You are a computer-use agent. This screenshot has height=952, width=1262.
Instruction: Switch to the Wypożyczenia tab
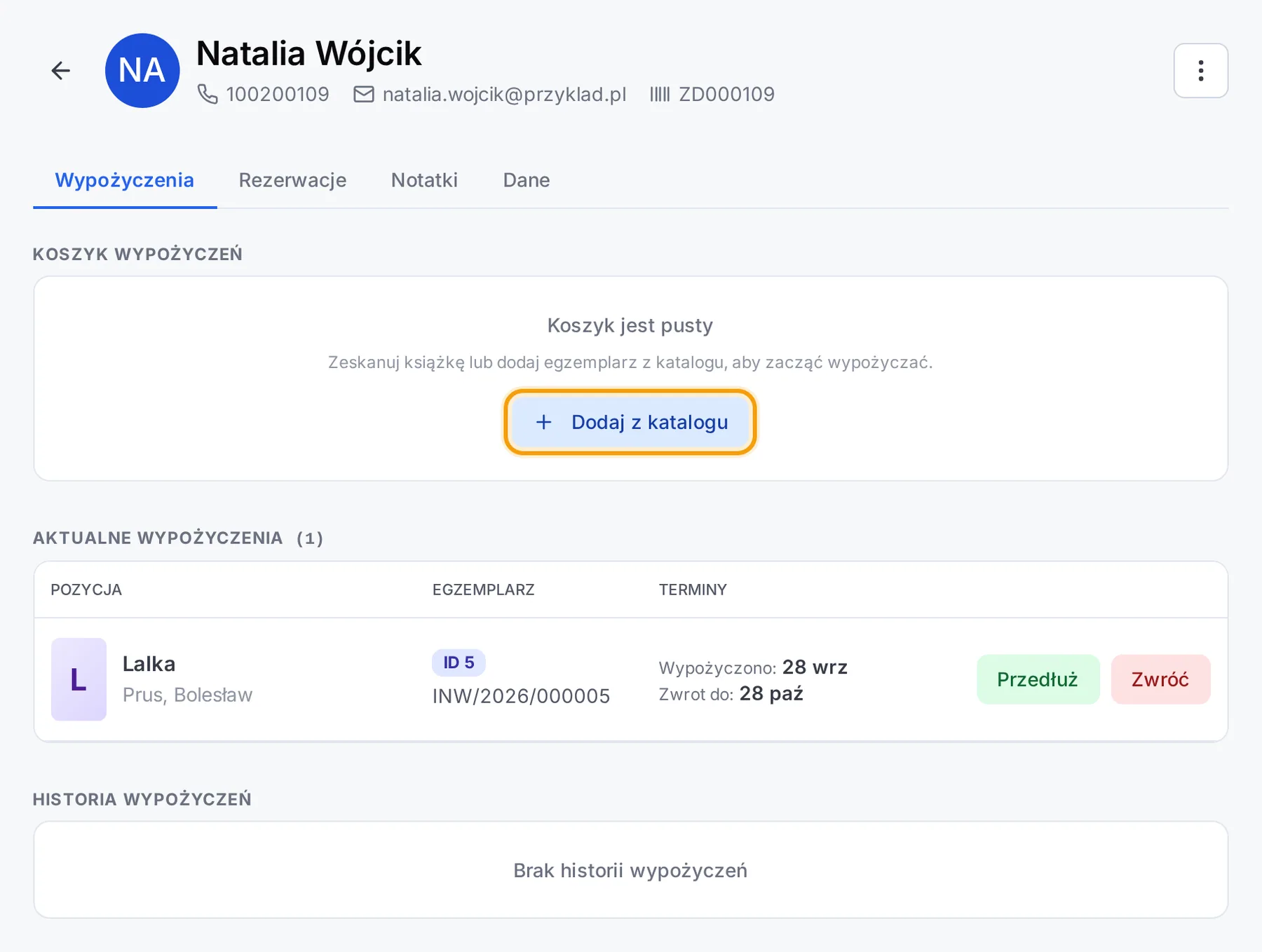125,180
